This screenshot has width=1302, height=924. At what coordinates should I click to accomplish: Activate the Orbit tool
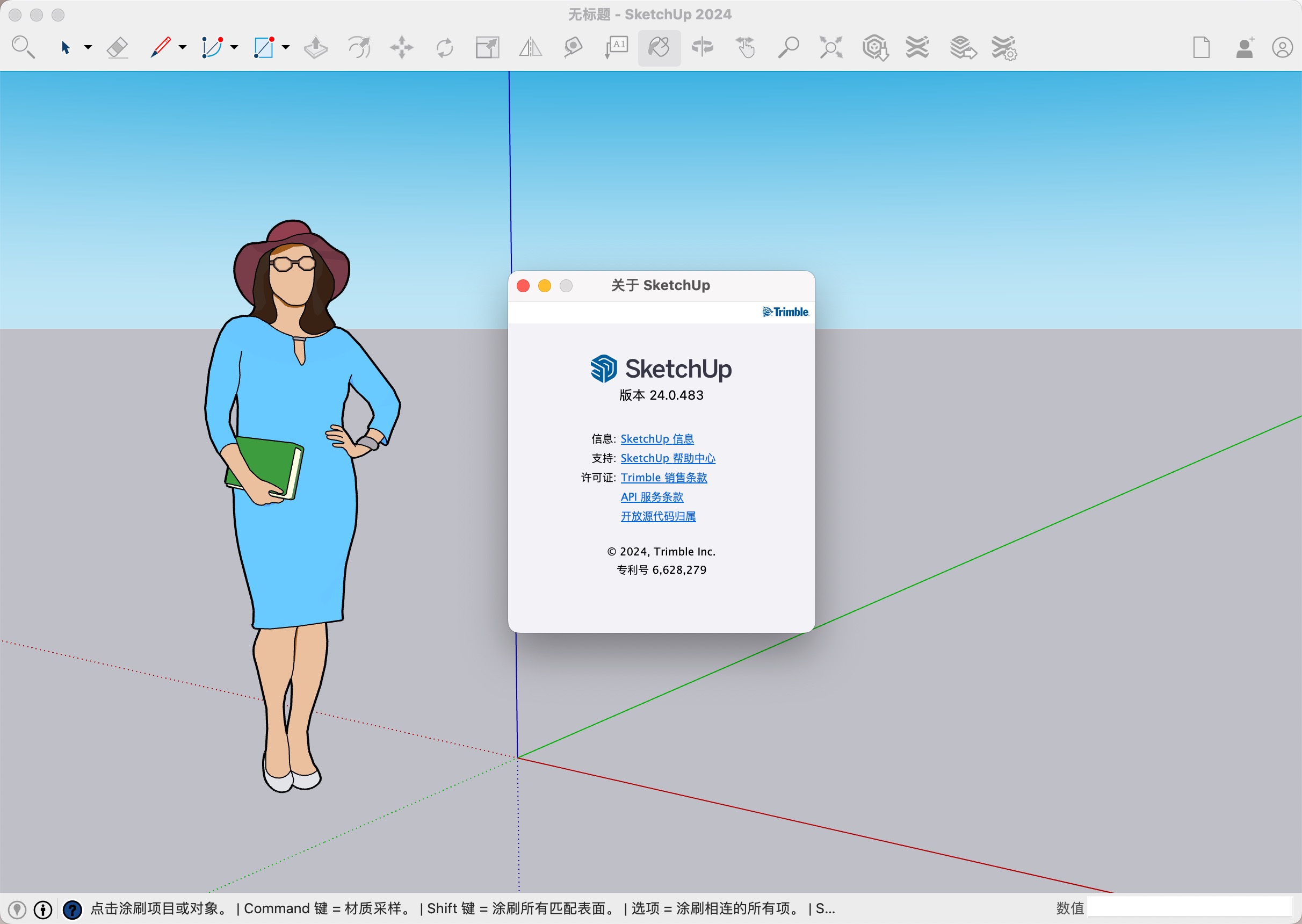(x=703, y=47)
